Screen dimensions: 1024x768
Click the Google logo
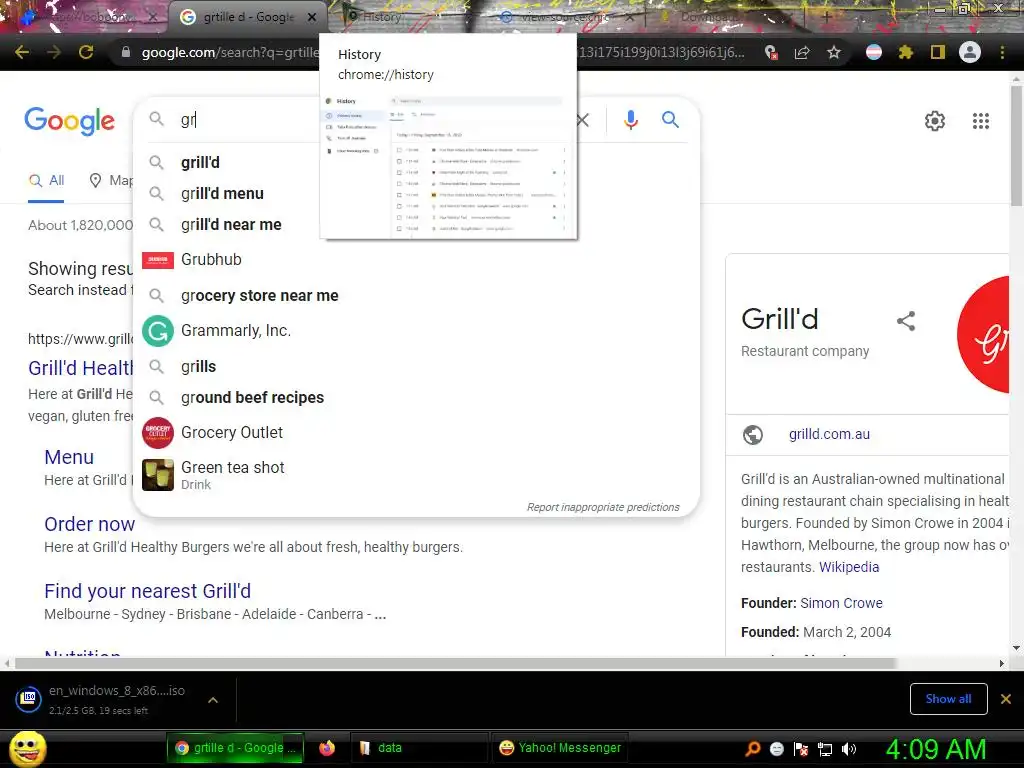(70, 121)
